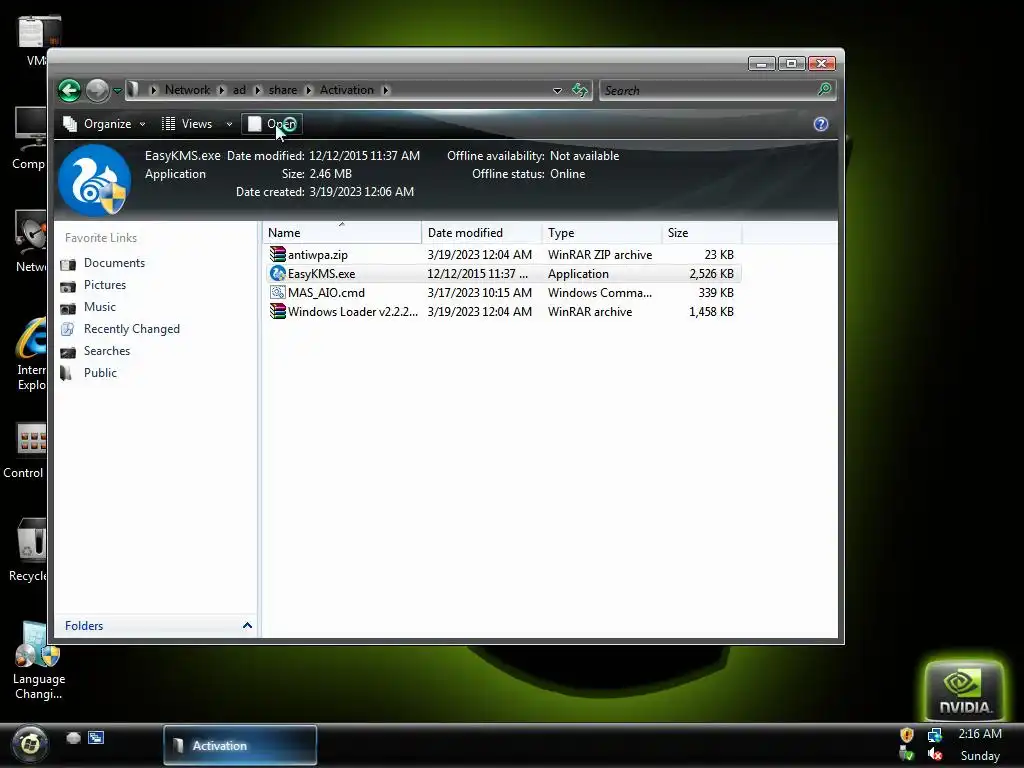This screenshot has height=768, width=1024.
Task: Select the antiwpa.zip file name
Action: (318, 255)
